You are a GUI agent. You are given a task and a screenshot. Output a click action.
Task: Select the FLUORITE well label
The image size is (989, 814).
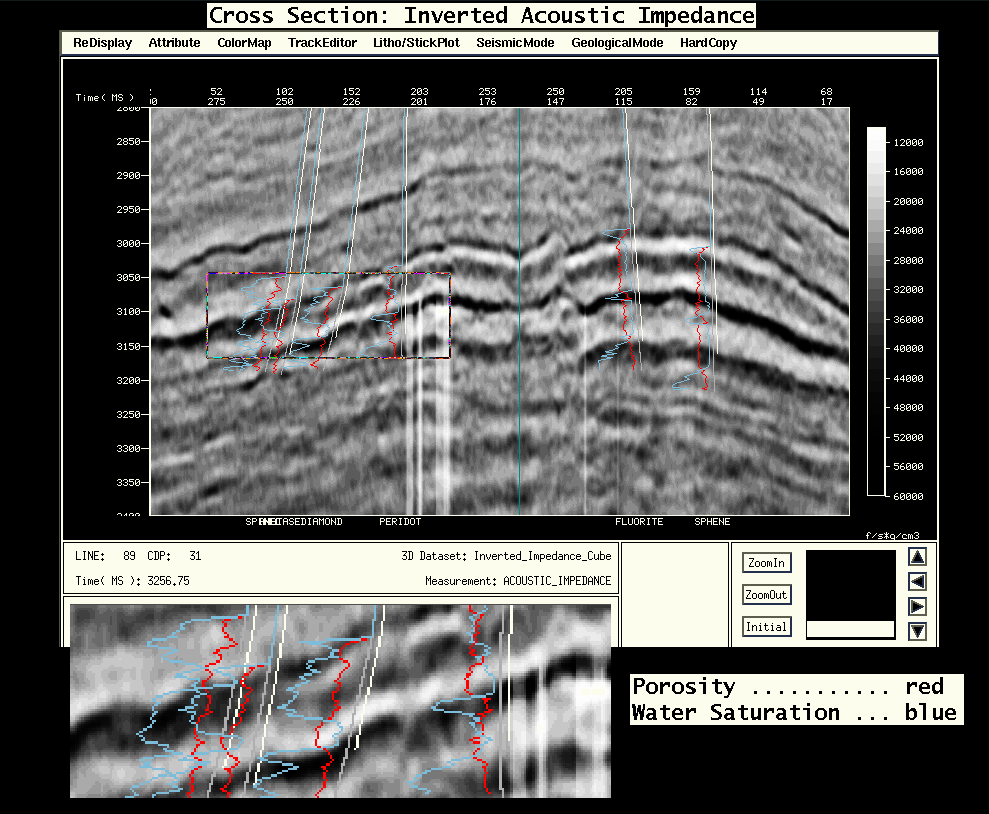(639, 522)
